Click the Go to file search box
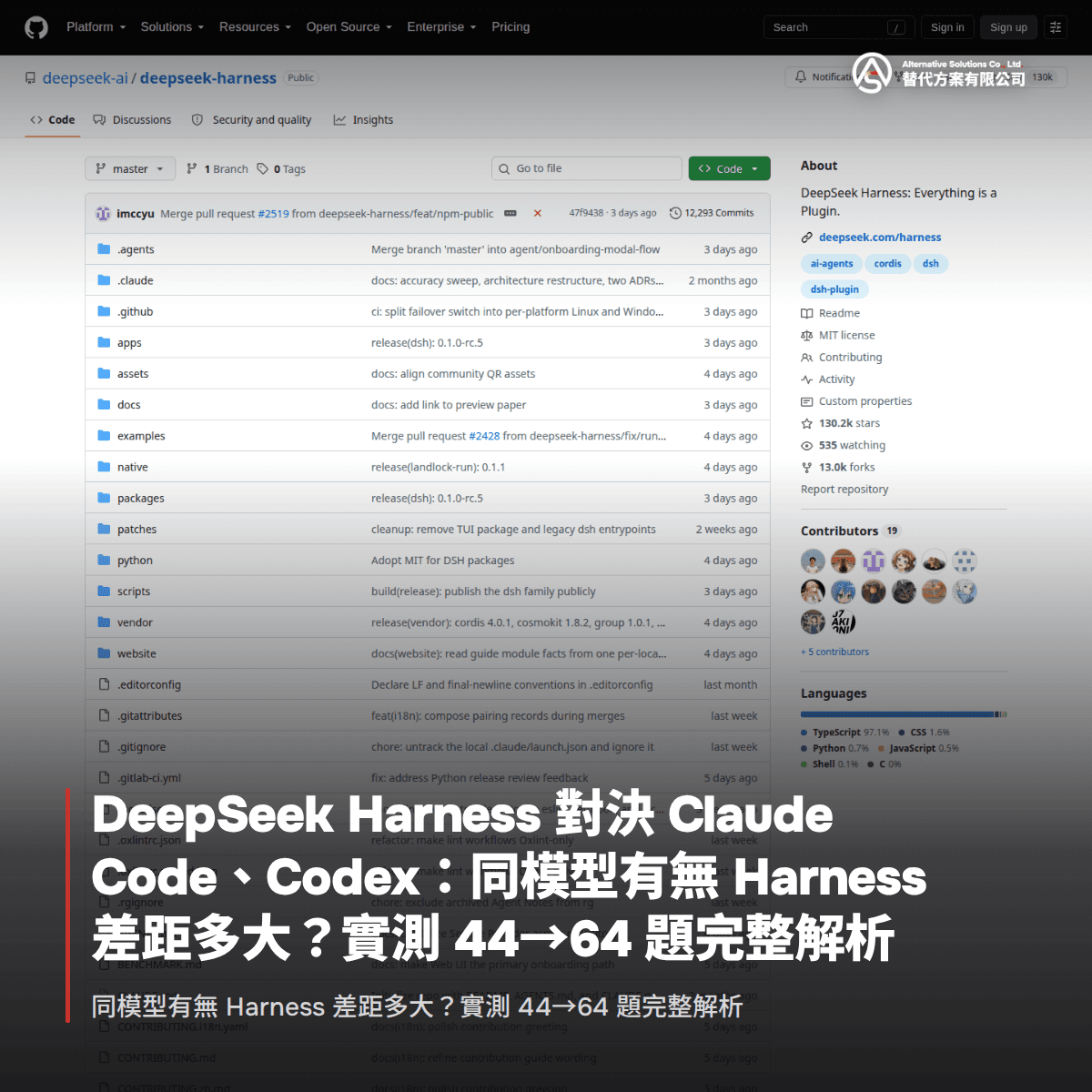This screenshot has height=1092, width=1092. pyautogui.click(x=586, y=168)
